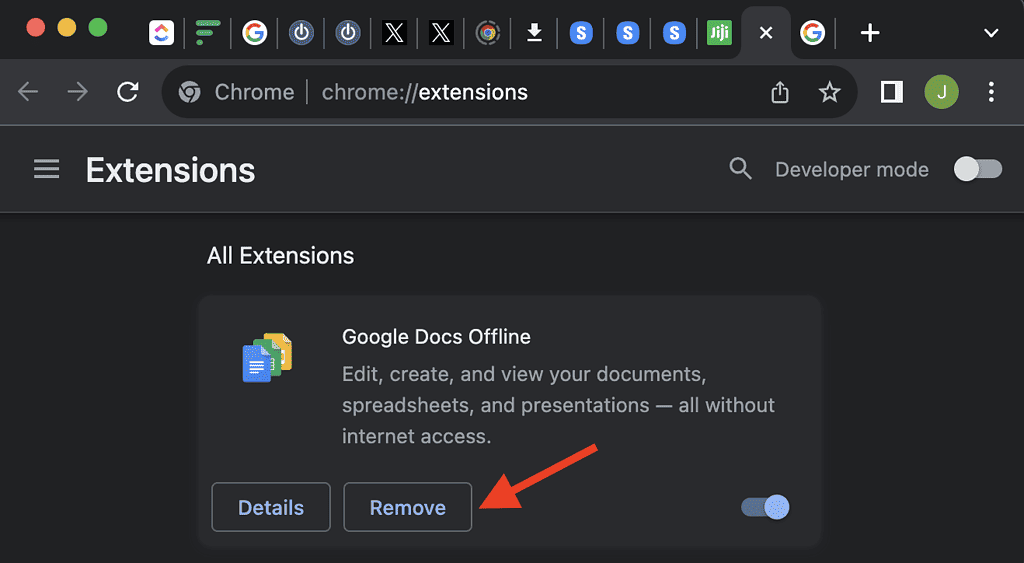Viewport: 1024px width, 563px height.
Task: Close the active Extensions tab
Action: (x=766, y=33)
